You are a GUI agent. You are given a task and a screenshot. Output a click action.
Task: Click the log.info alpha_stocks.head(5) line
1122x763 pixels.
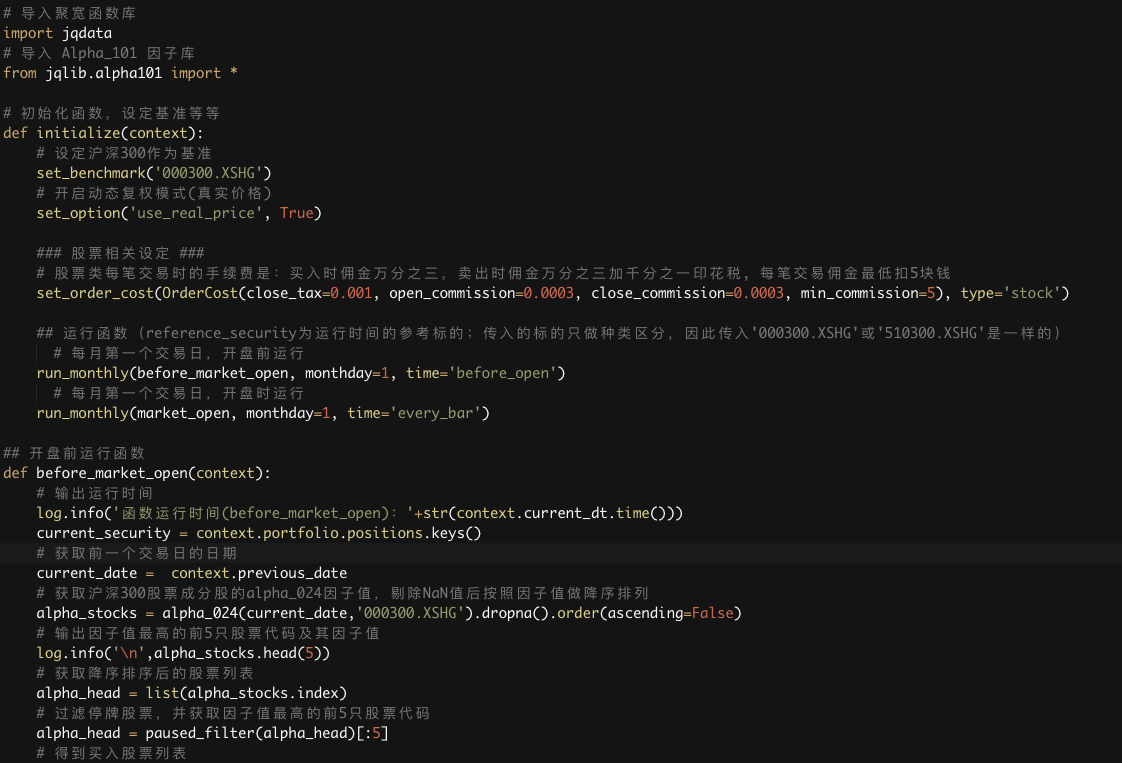(x=183, y=654)
